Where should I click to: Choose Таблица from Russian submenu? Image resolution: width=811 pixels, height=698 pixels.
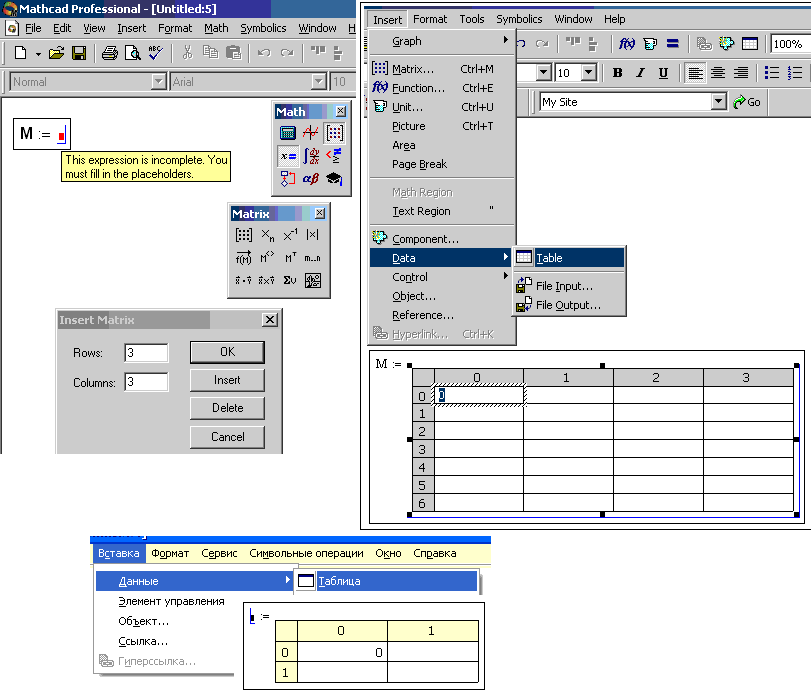click(386, 581)
